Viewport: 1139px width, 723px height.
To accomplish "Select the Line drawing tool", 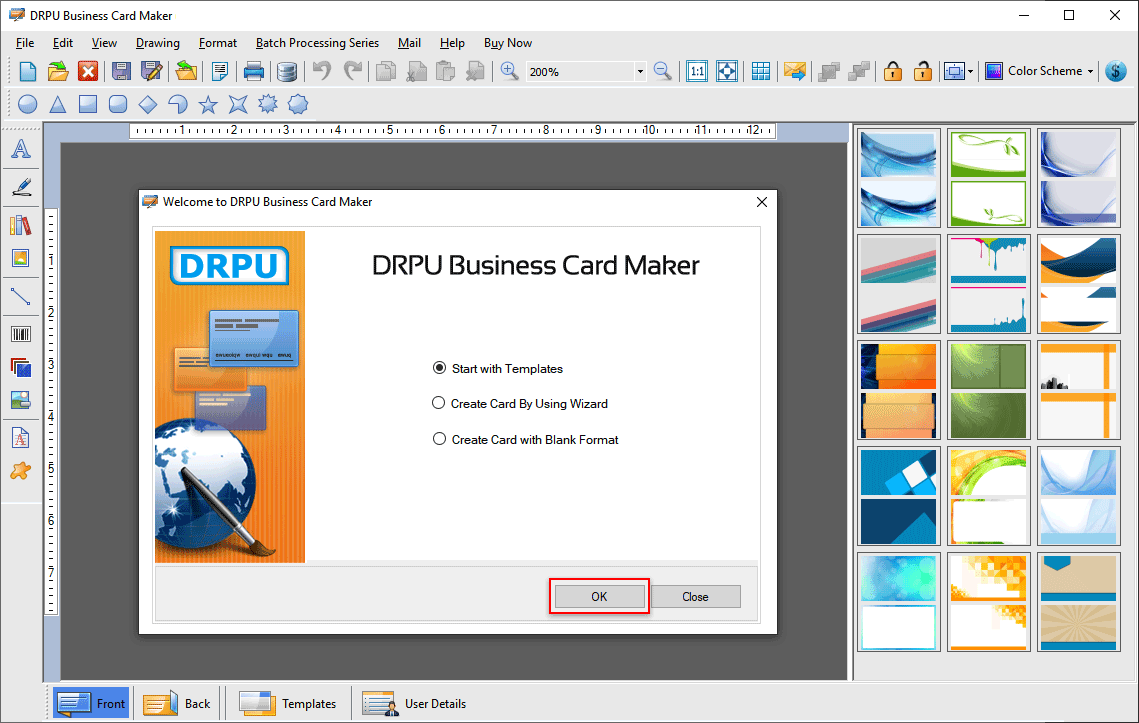I will tap(21, 296).
